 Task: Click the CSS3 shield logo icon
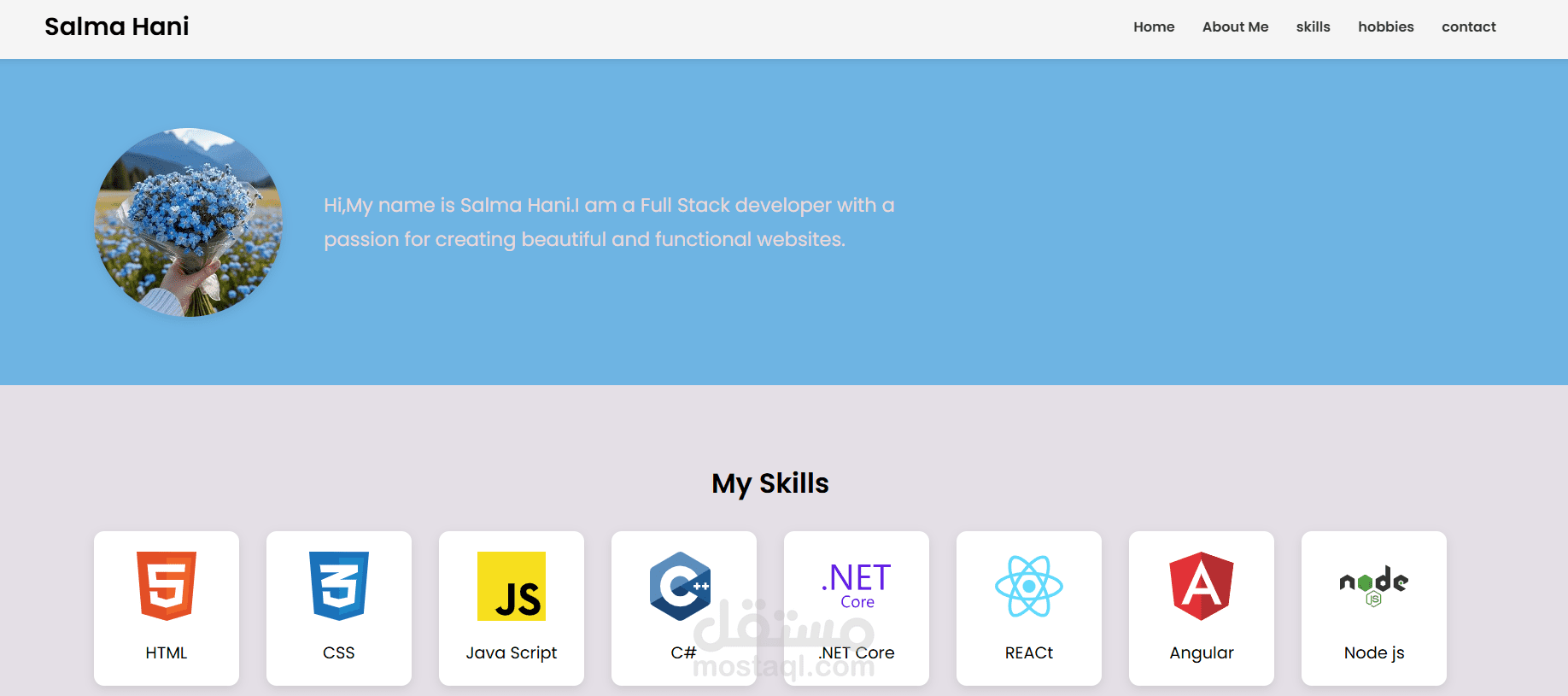point(339,586)
